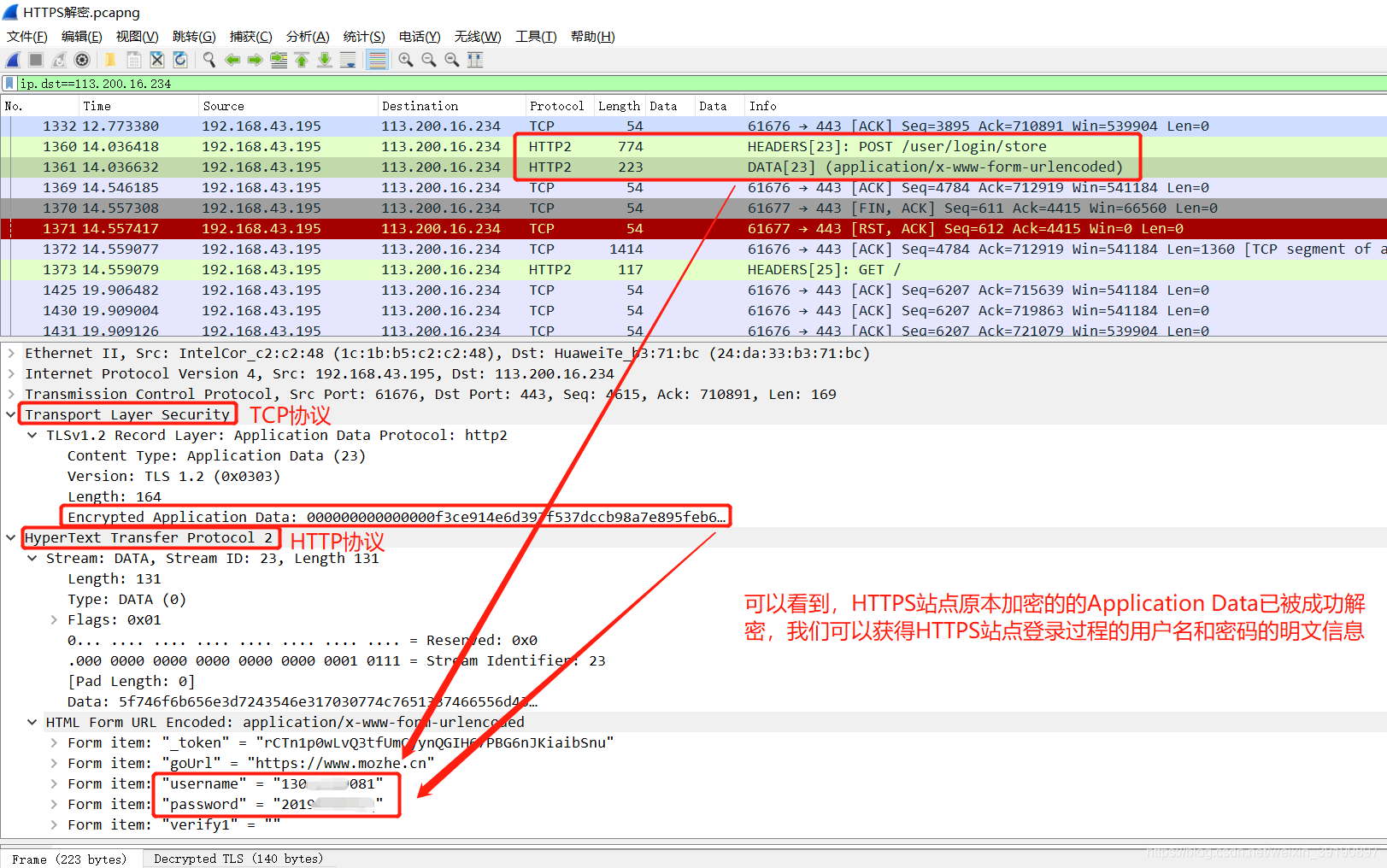Stop the running capture
The image size is (1387, 868).
36,60
